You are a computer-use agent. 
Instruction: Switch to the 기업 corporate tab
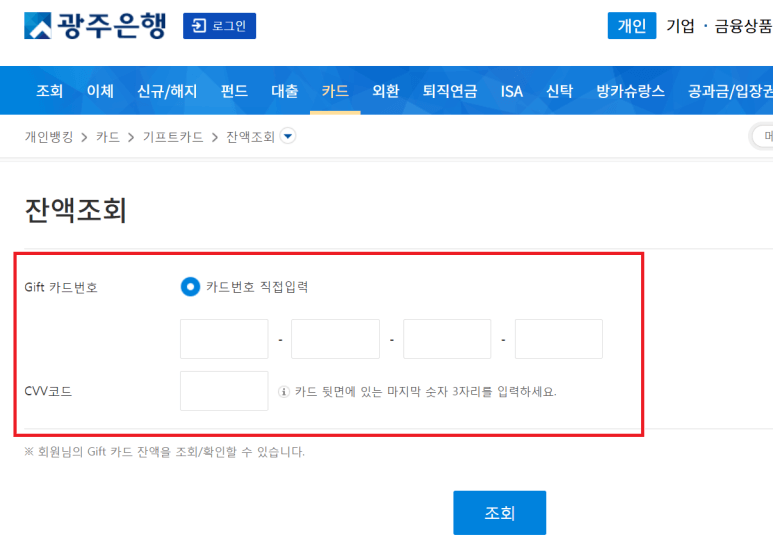680,26
